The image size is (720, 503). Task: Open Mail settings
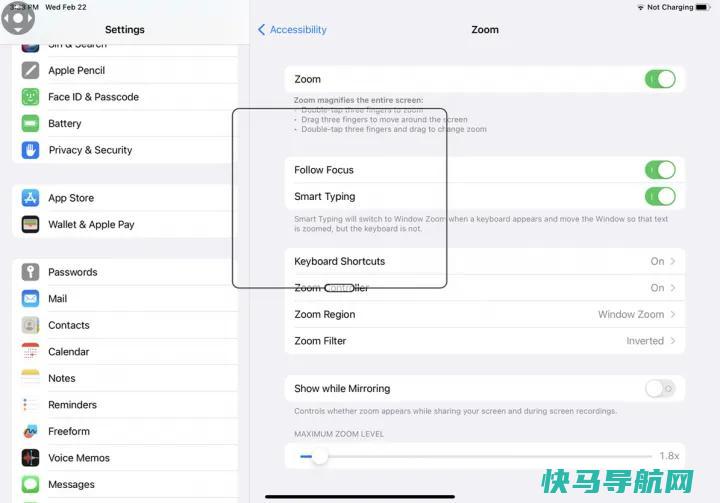(125, 299)
